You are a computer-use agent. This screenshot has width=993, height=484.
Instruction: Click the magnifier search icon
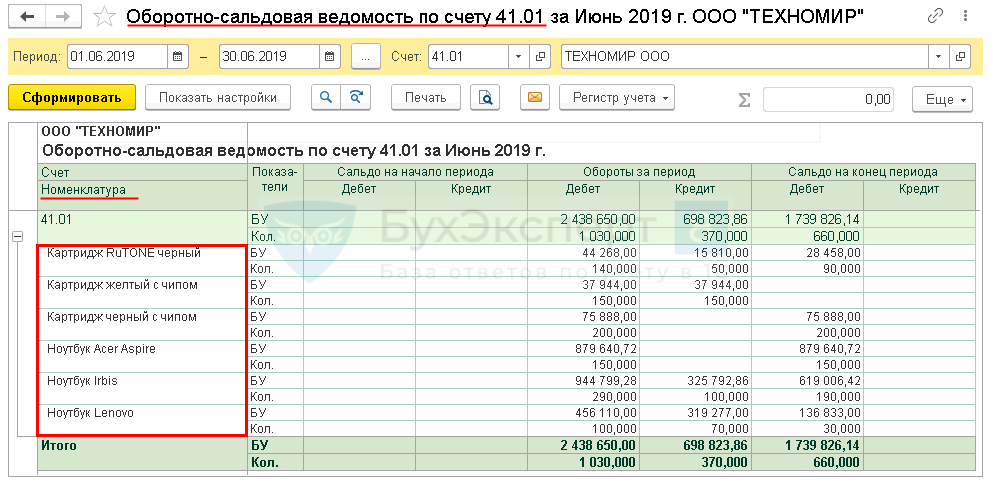tap(325, 98)
